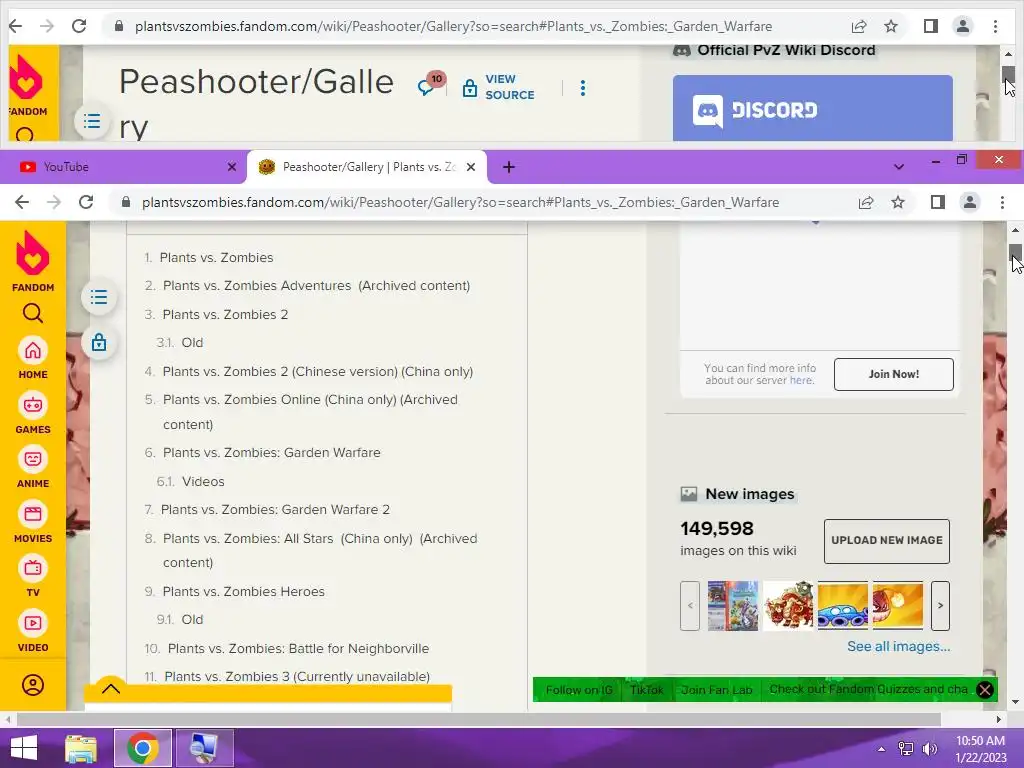Jump to 3.1 Old subsection
1024x768 pixels.
192,342
